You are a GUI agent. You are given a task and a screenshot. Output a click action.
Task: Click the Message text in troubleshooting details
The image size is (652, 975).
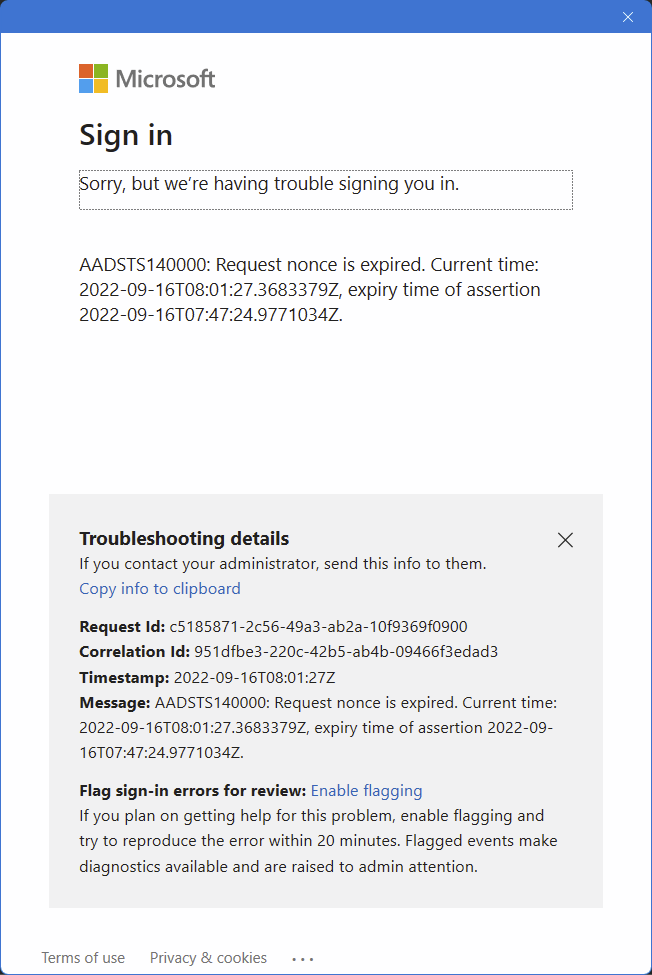(x=318, y=727)
